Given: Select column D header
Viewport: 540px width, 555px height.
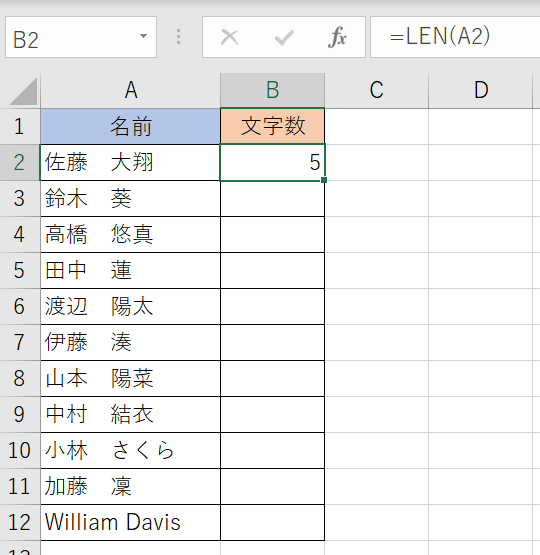Looking at the screenshot, I should pos(481,90).
